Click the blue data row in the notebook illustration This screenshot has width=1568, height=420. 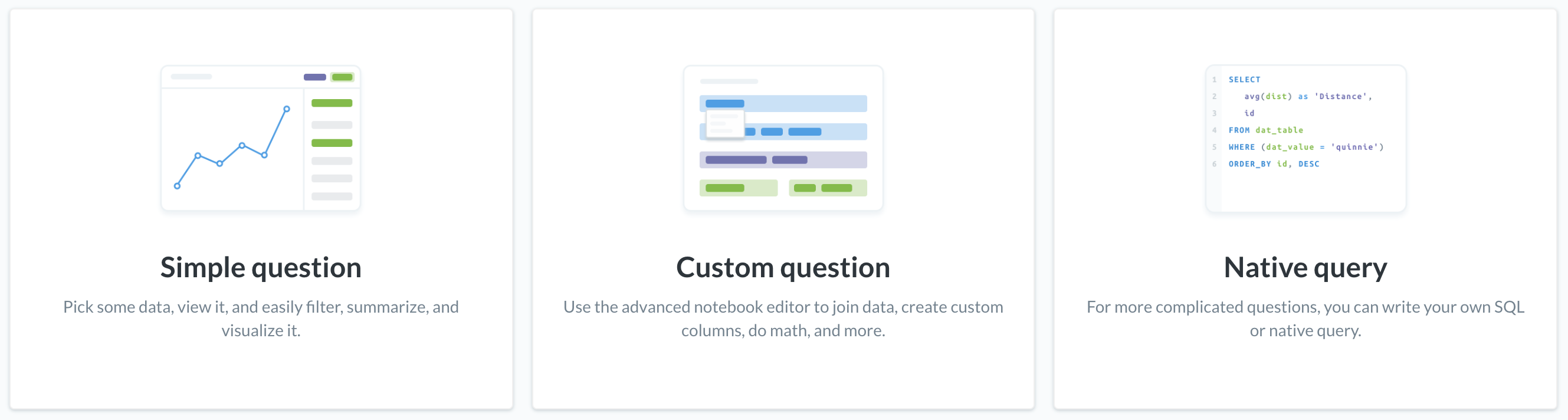[x=783, y=103]
